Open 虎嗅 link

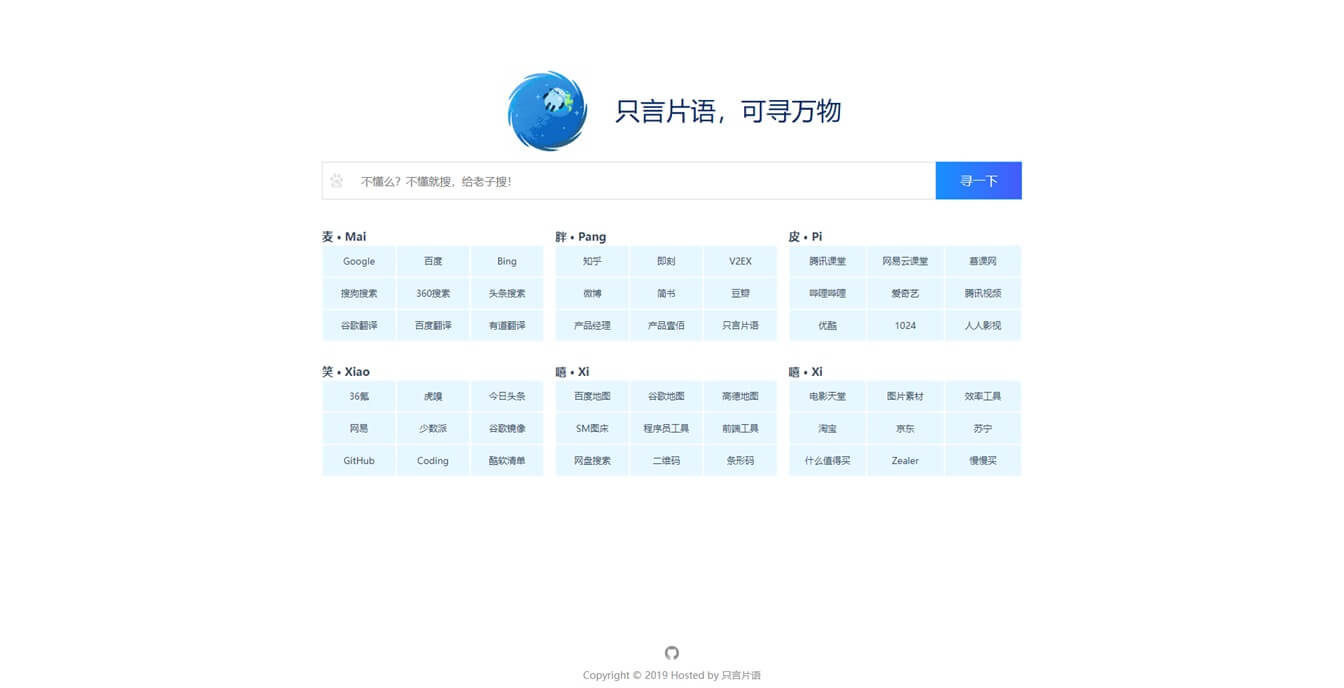[433, 396]
